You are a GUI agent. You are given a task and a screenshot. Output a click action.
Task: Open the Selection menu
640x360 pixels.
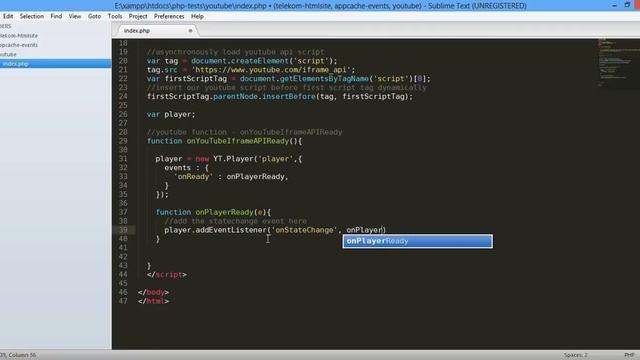(31, 16)
